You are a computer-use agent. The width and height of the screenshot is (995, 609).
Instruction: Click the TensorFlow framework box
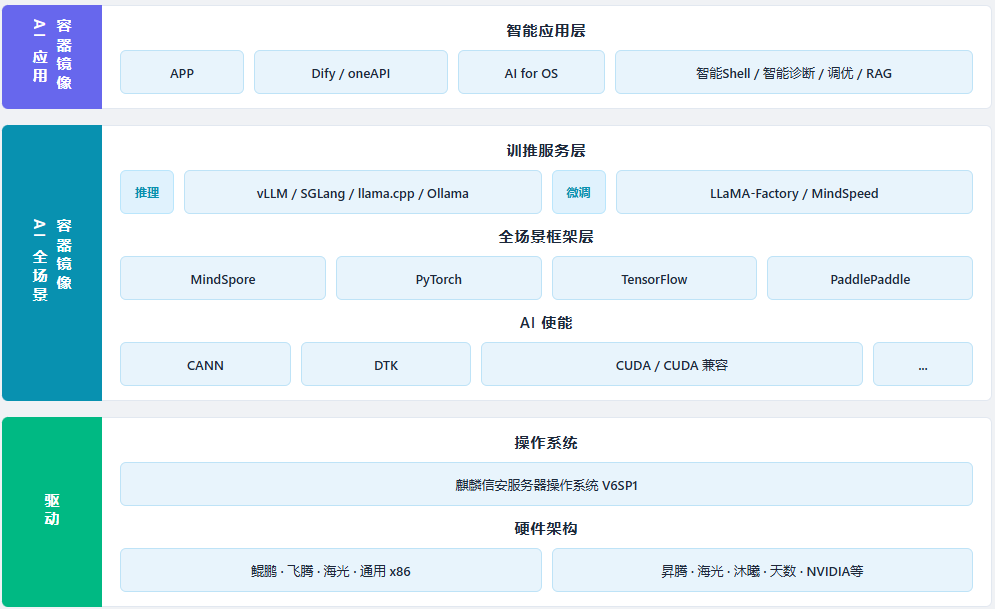coord(654,278)
